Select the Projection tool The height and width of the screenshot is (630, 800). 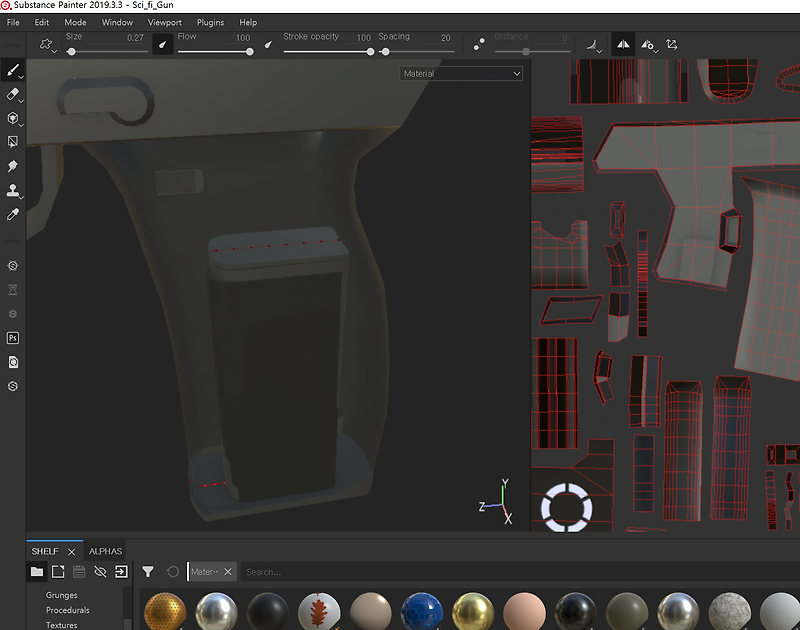pyautogui.click(x=13, y=119)
